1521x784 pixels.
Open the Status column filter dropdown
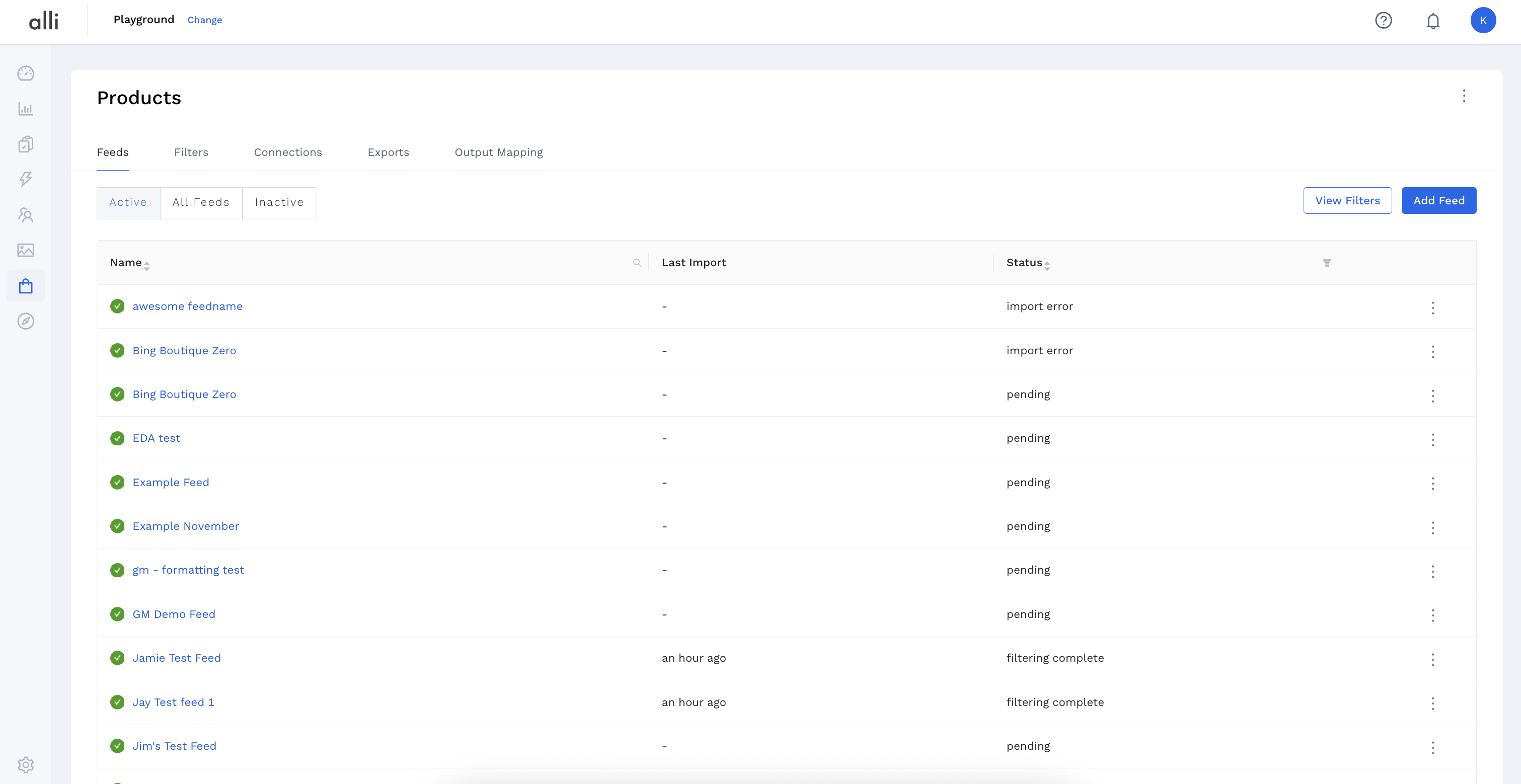click(1326, 263)
